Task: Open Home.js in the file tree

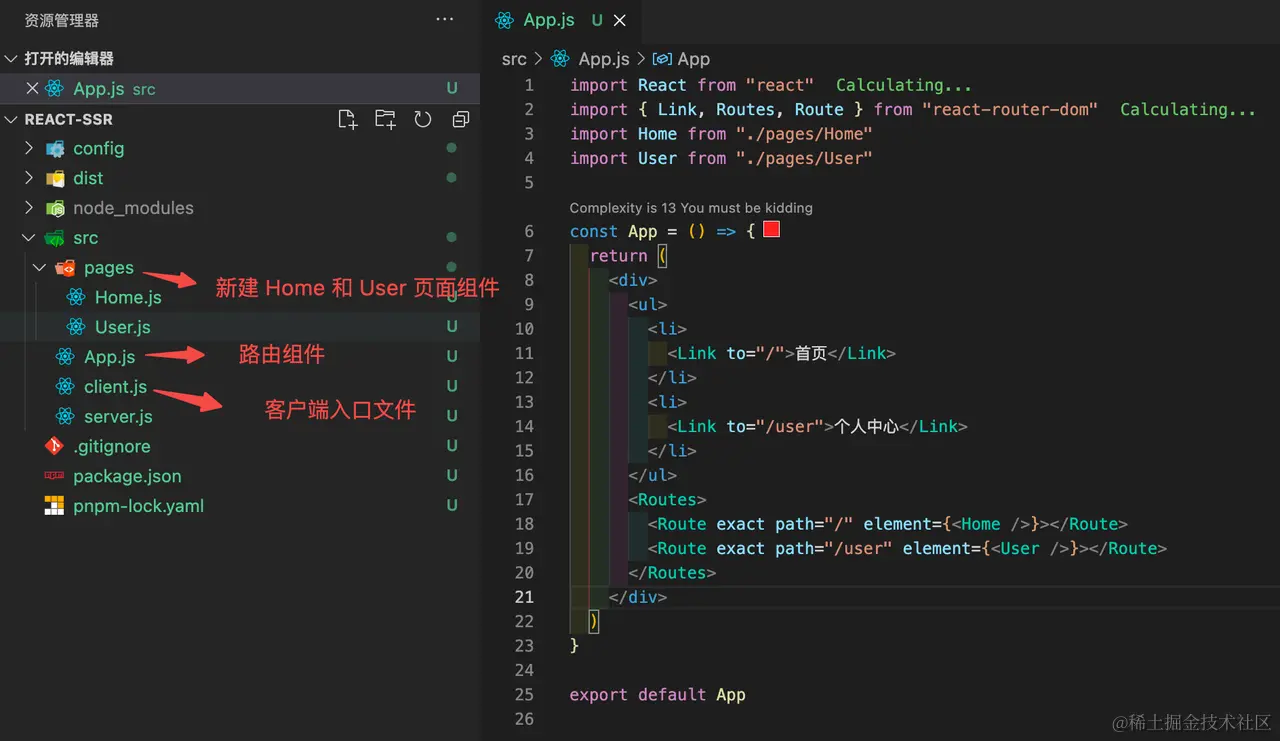Action: [128, 297]
